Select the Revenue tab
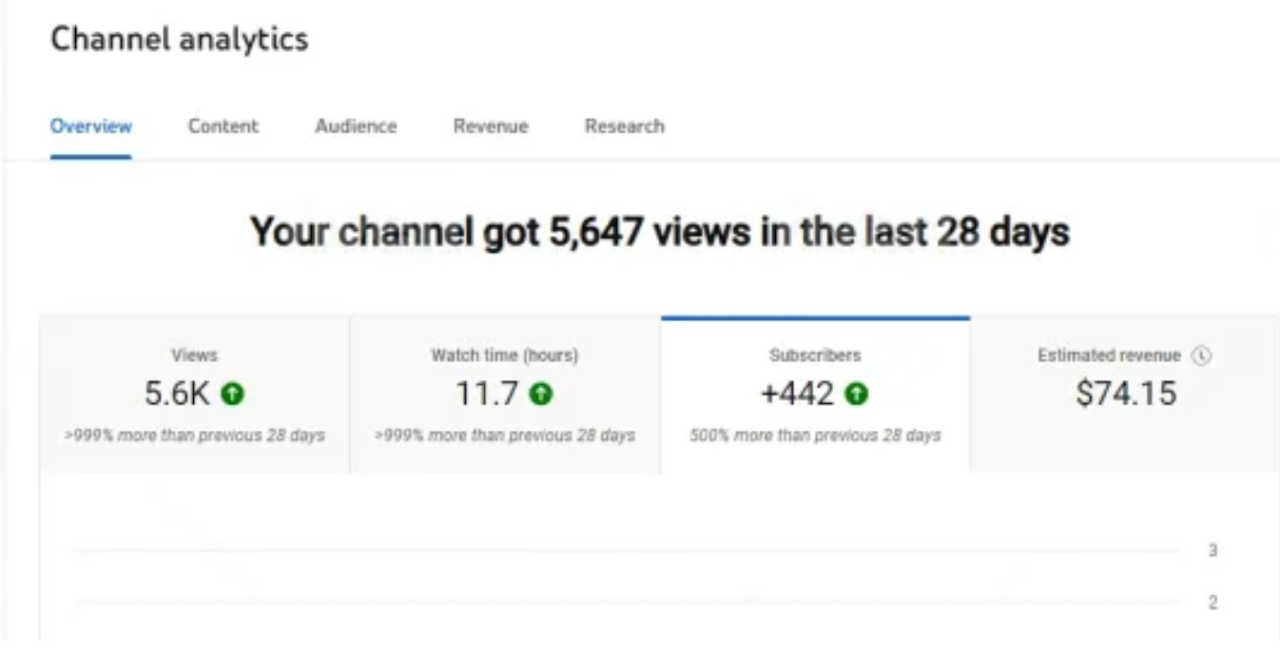1280x652 pixels. pos(490,126)
